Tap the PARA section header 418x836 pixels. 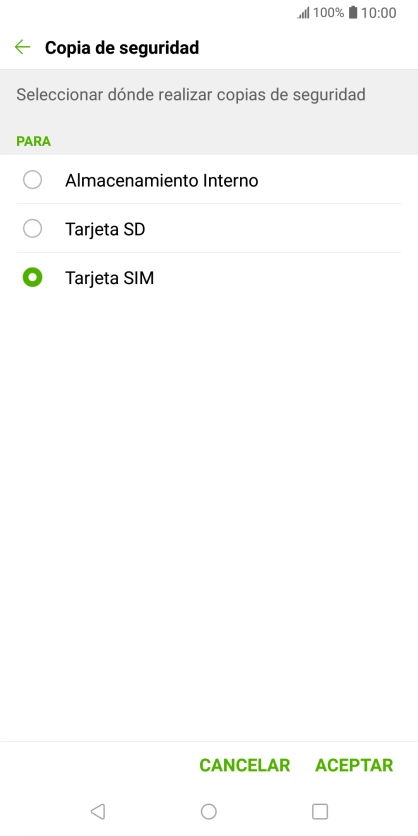34,141
